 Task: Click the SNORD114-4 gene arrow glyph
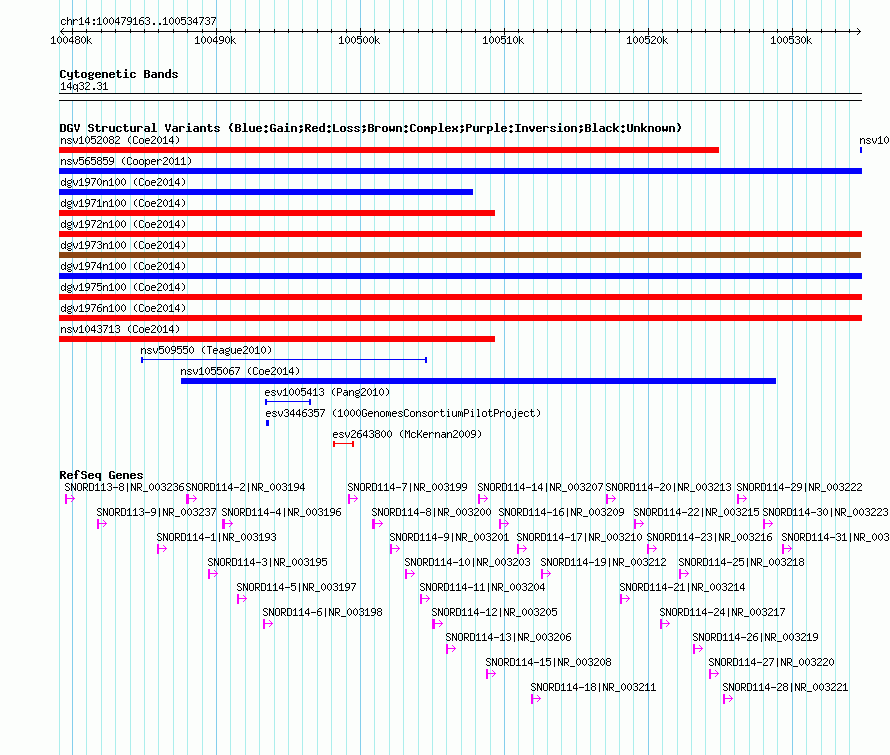pyautogui.click(x=227, y=524)
